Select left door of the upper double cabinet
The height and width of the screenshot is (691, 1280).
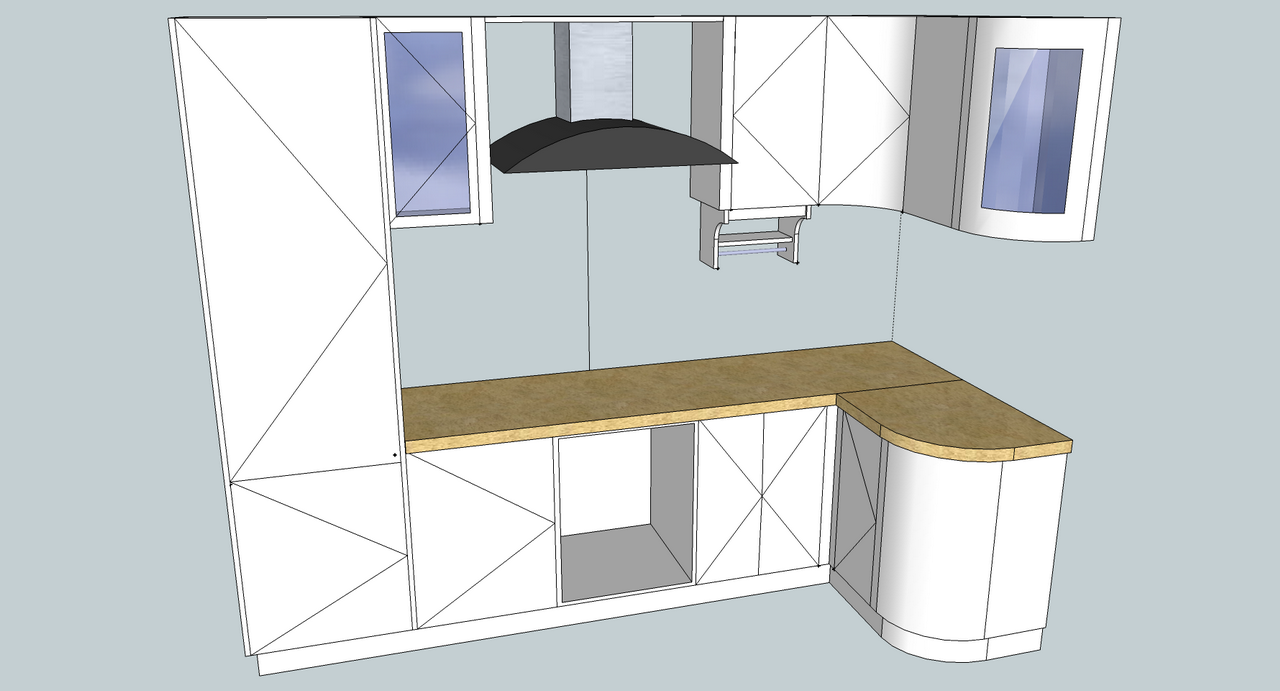coord(778,110)
